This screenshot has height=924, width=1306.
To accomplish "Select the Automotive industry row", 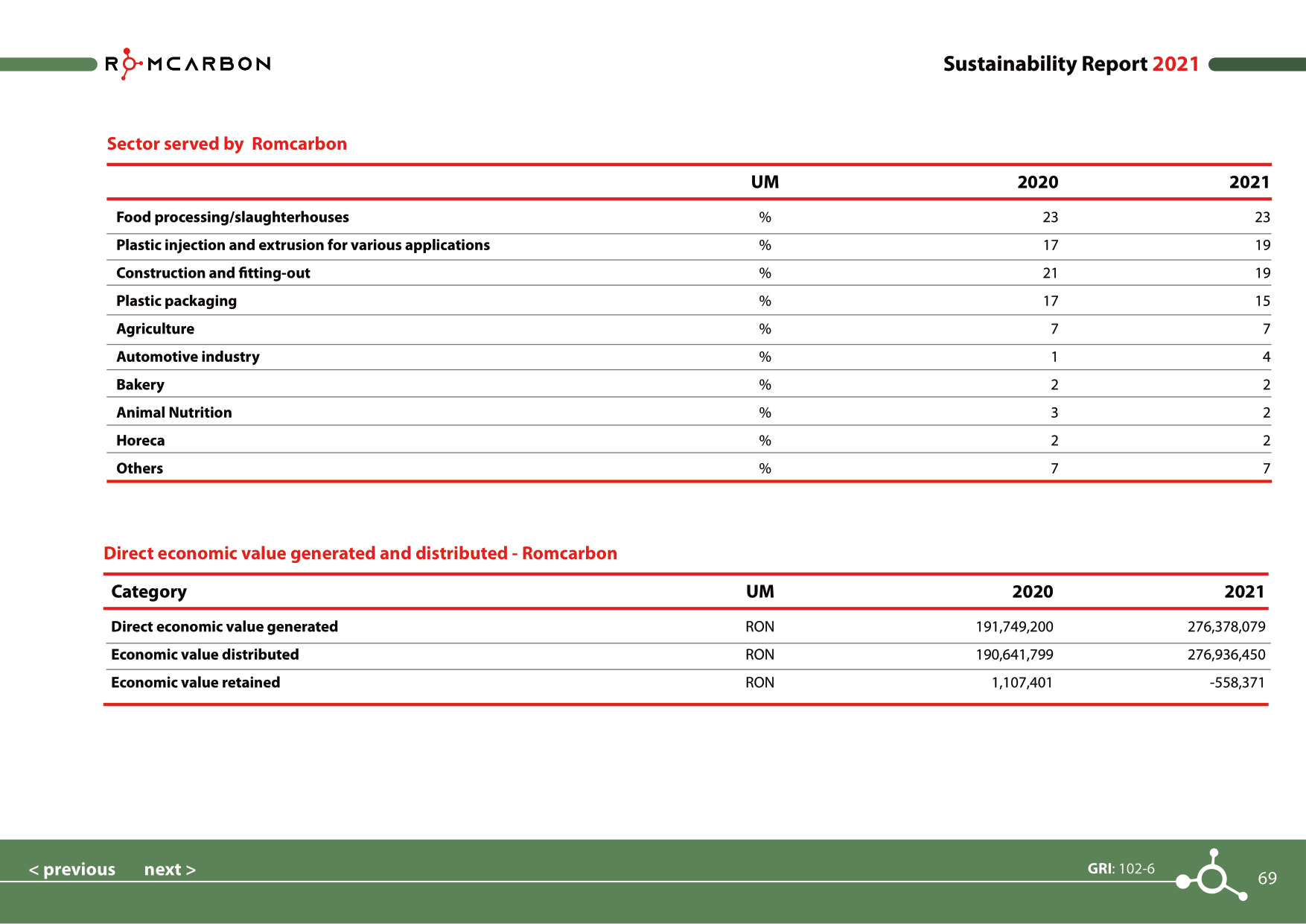I will coord(187,357).
